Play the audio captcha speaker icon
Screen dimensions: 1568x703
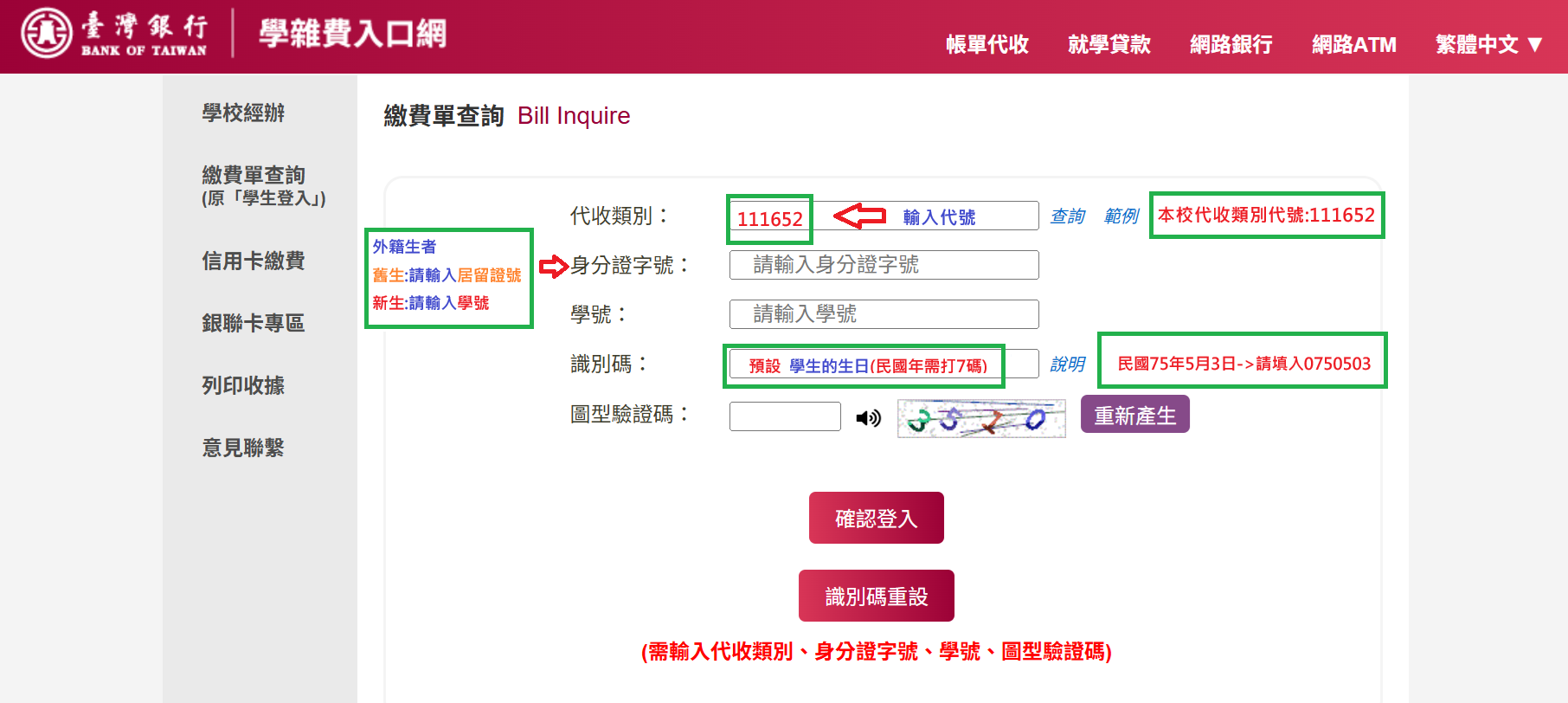point(868,418)
